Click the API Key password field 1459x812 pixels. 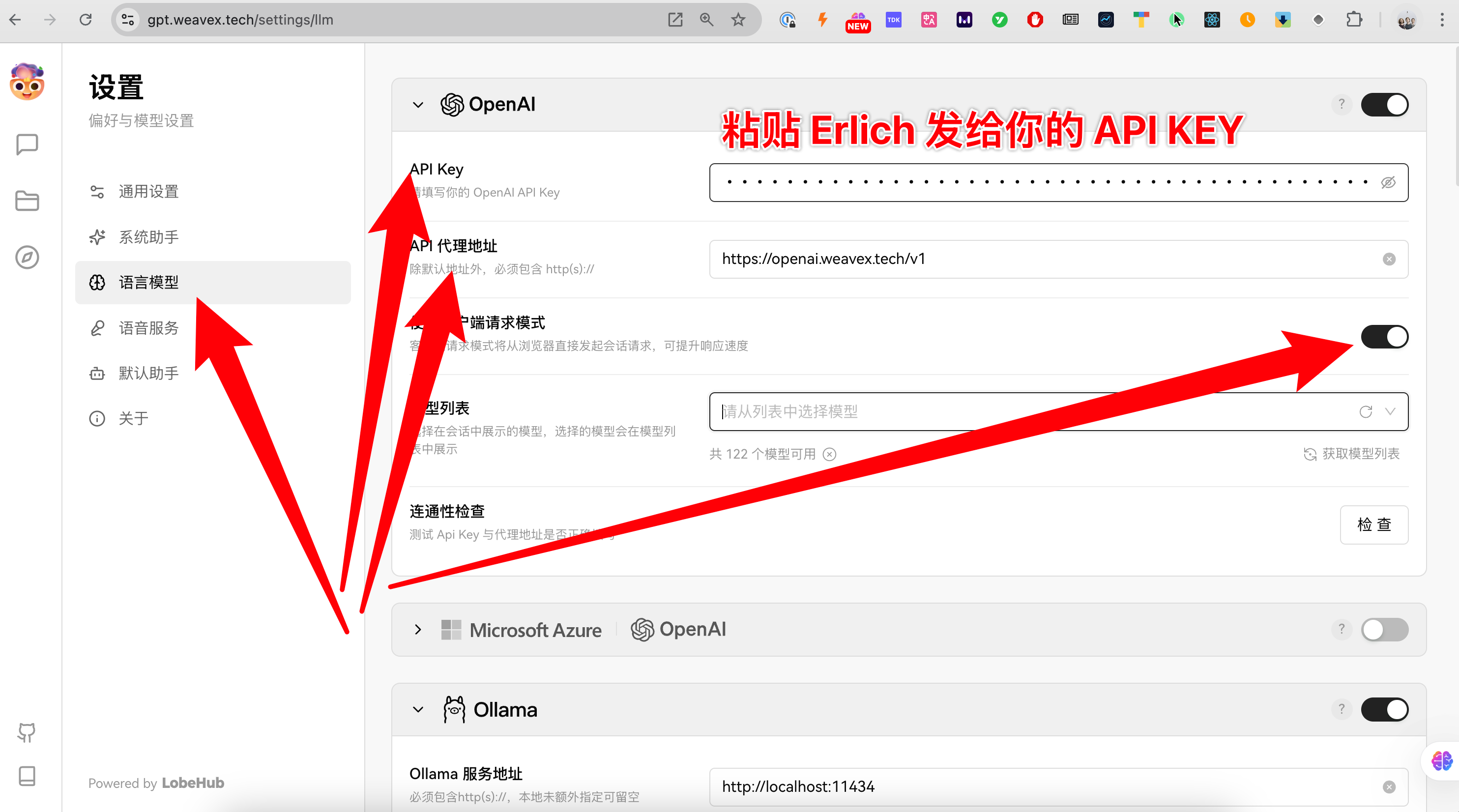[1058, 183]
